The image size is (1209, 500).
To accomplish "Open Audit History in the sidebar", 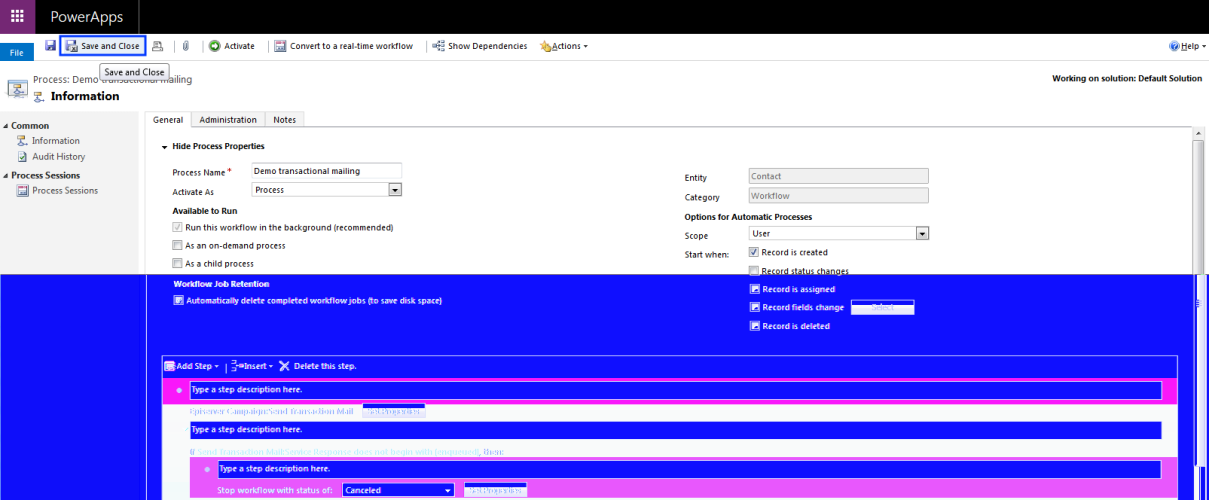I will point(58,157).
